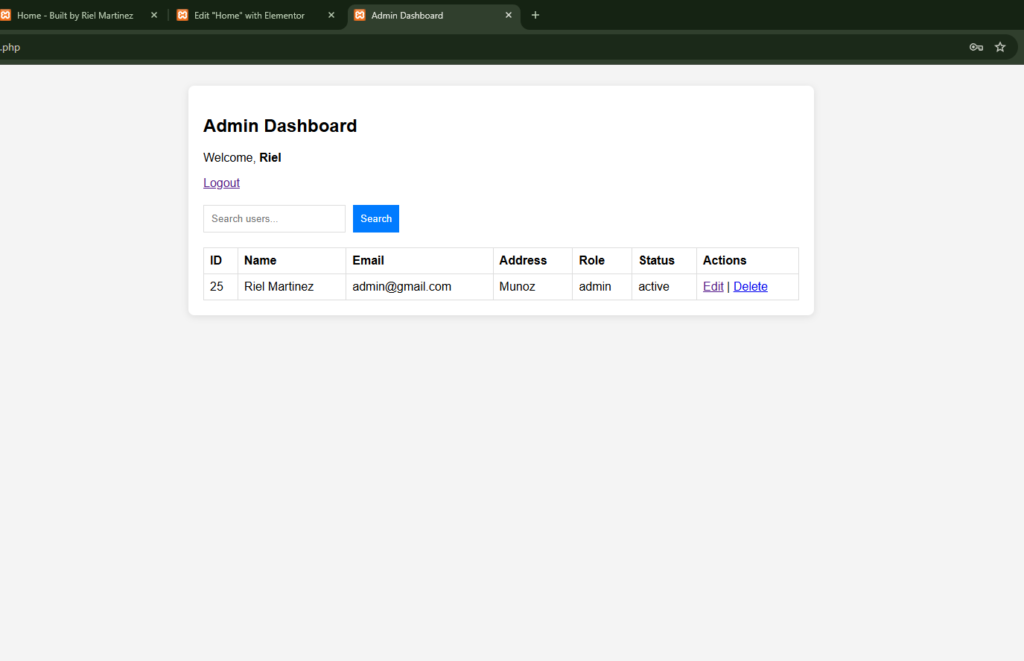Close the Home - Built by Riel Martinez tab
Screen dimensions: 1024x661
pyautogui.click(x=154, y=15)
